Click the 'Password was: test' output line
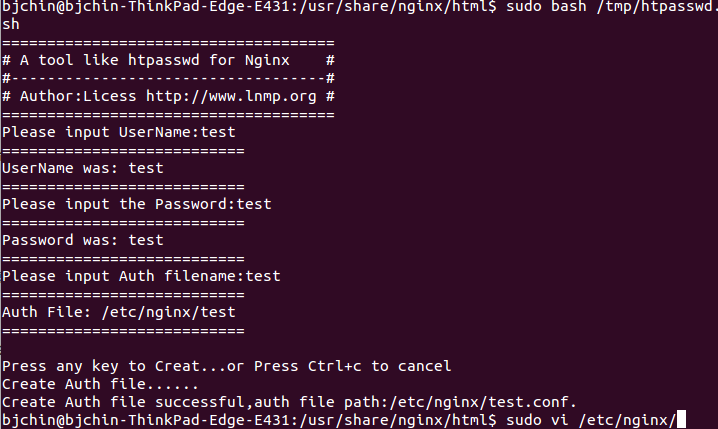Screen dimensions: 718x429 click(x=83, y=240)
